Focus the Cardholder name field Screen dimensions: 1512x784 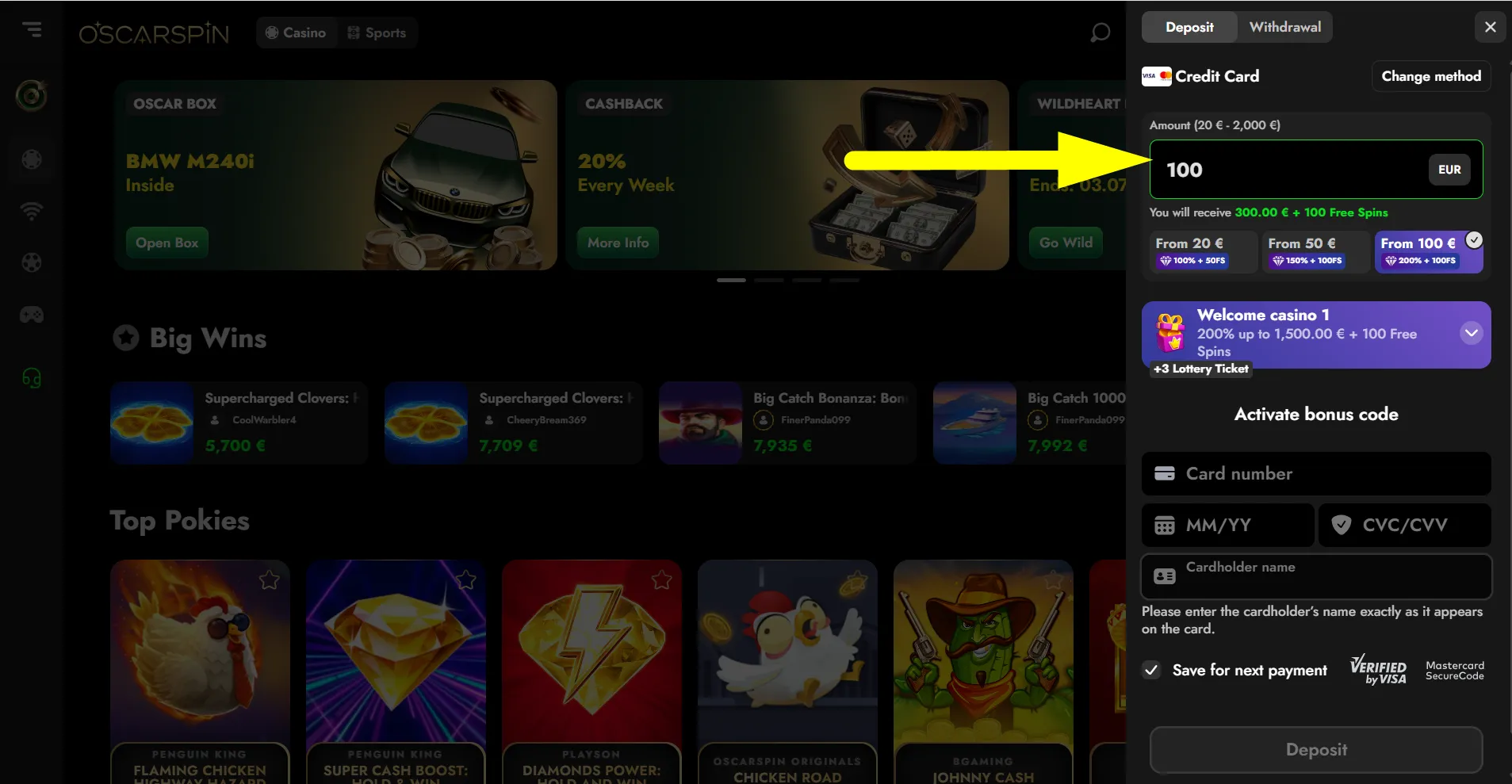tap(1316, 576)
